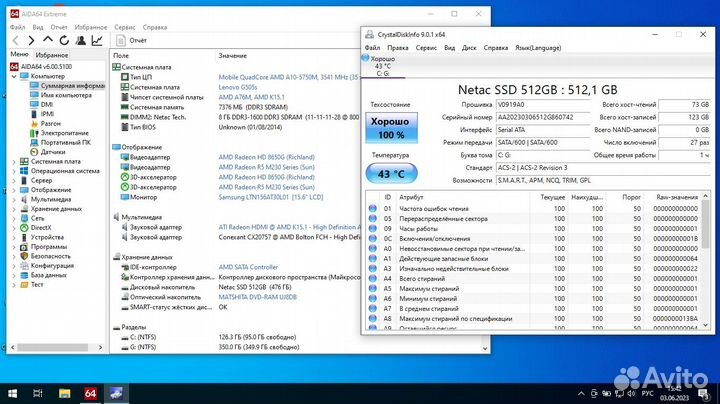Open the MATSHITA DVD-RAM link
The image size is (720, 404).
[x=257, y=297]
